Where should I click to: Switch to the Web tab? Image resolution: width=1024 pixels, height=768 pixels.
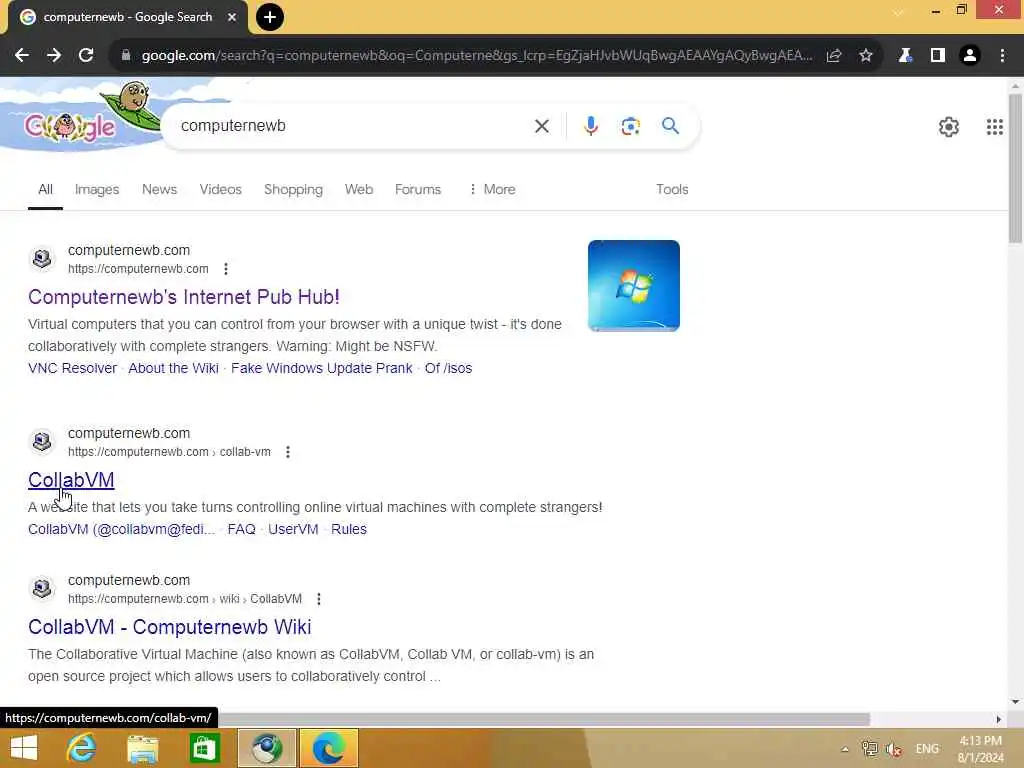pyautogui.click(x=359, y=189)
